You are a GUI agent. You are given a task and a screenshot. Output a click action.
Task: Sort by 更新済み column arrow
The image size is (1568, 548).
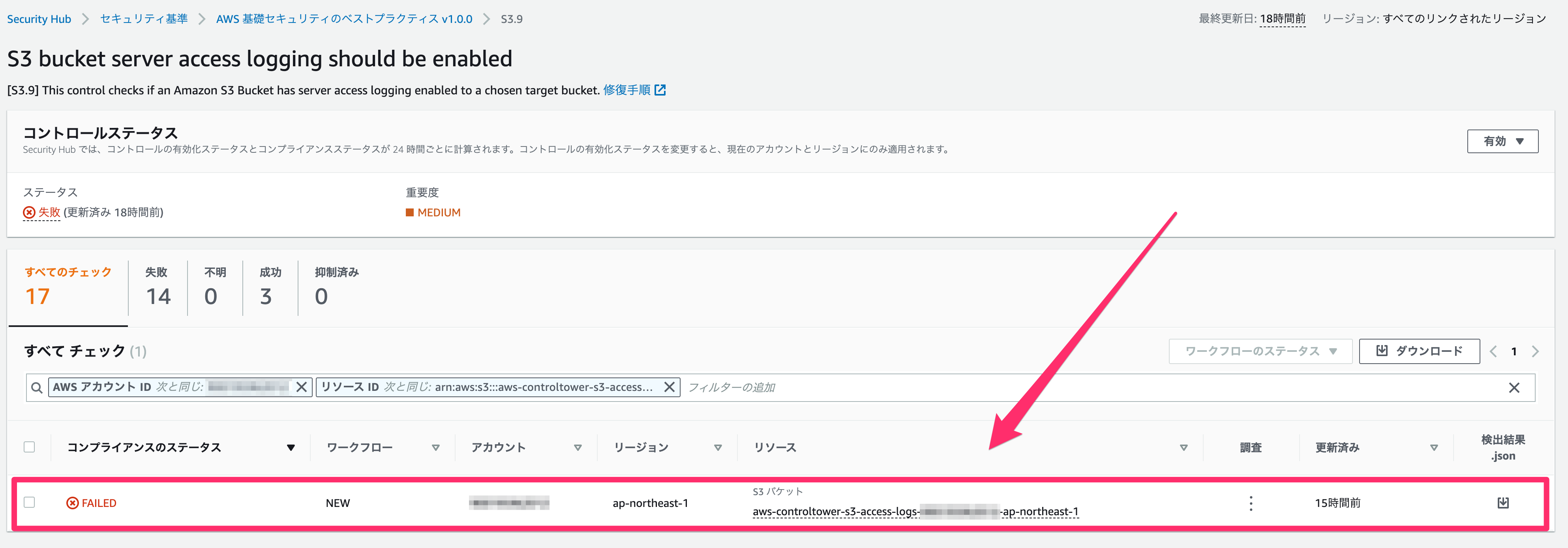[x=1433, y=448]
